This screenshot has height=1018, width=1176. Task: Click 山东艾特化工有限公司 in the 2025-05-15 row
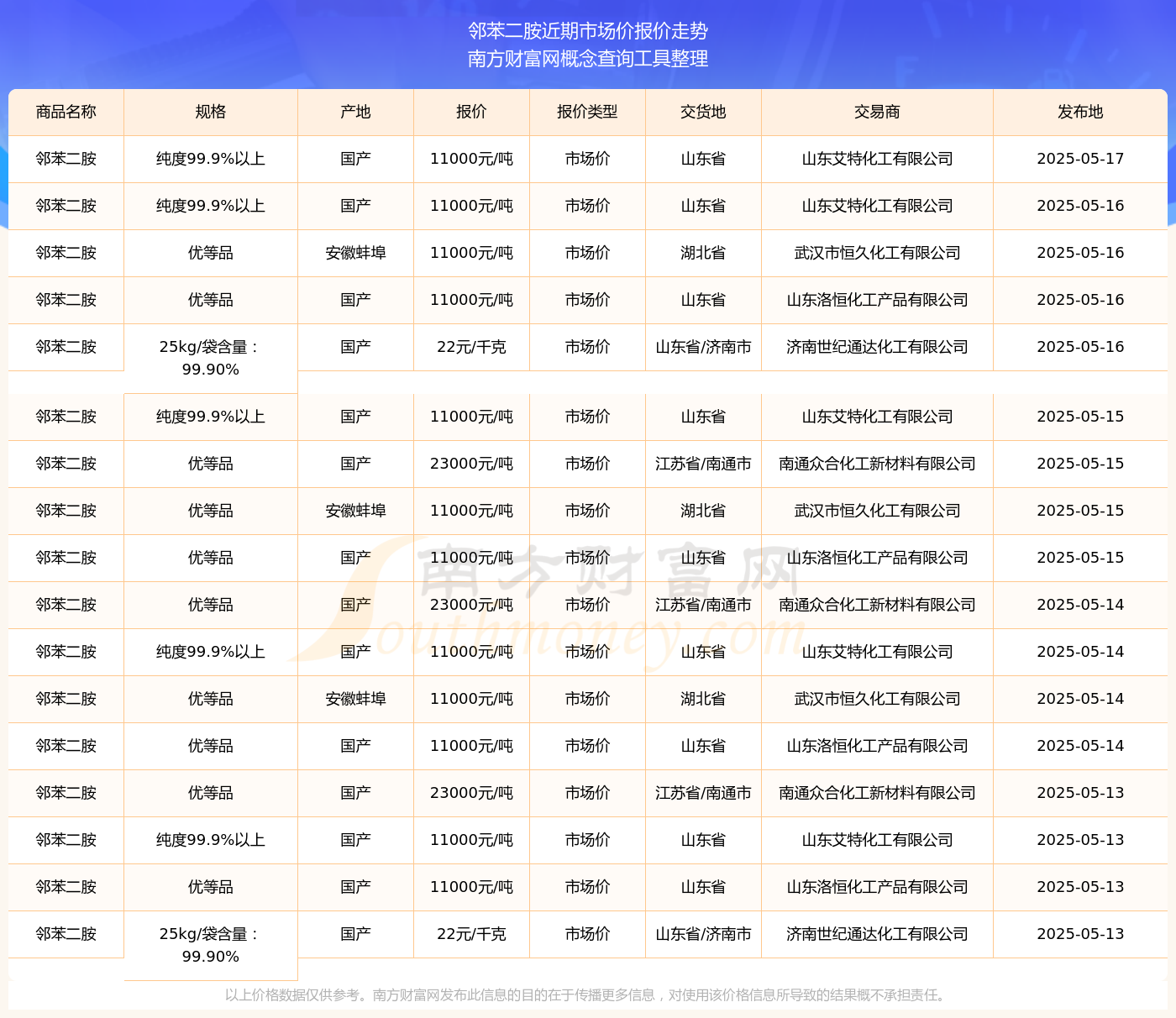click(878, 417)
